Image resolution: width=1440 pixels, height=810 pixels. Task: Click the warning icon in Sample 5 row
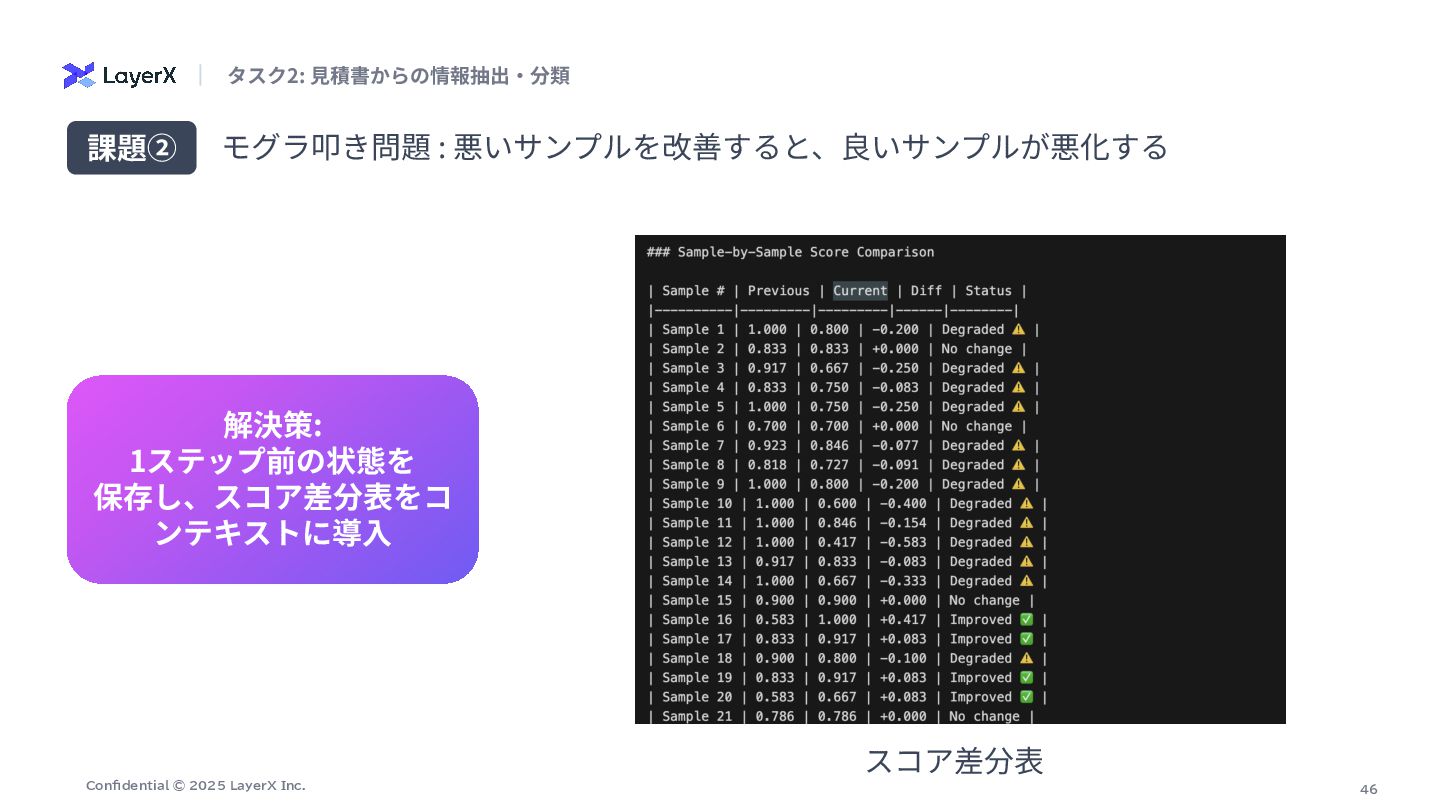1018,407
